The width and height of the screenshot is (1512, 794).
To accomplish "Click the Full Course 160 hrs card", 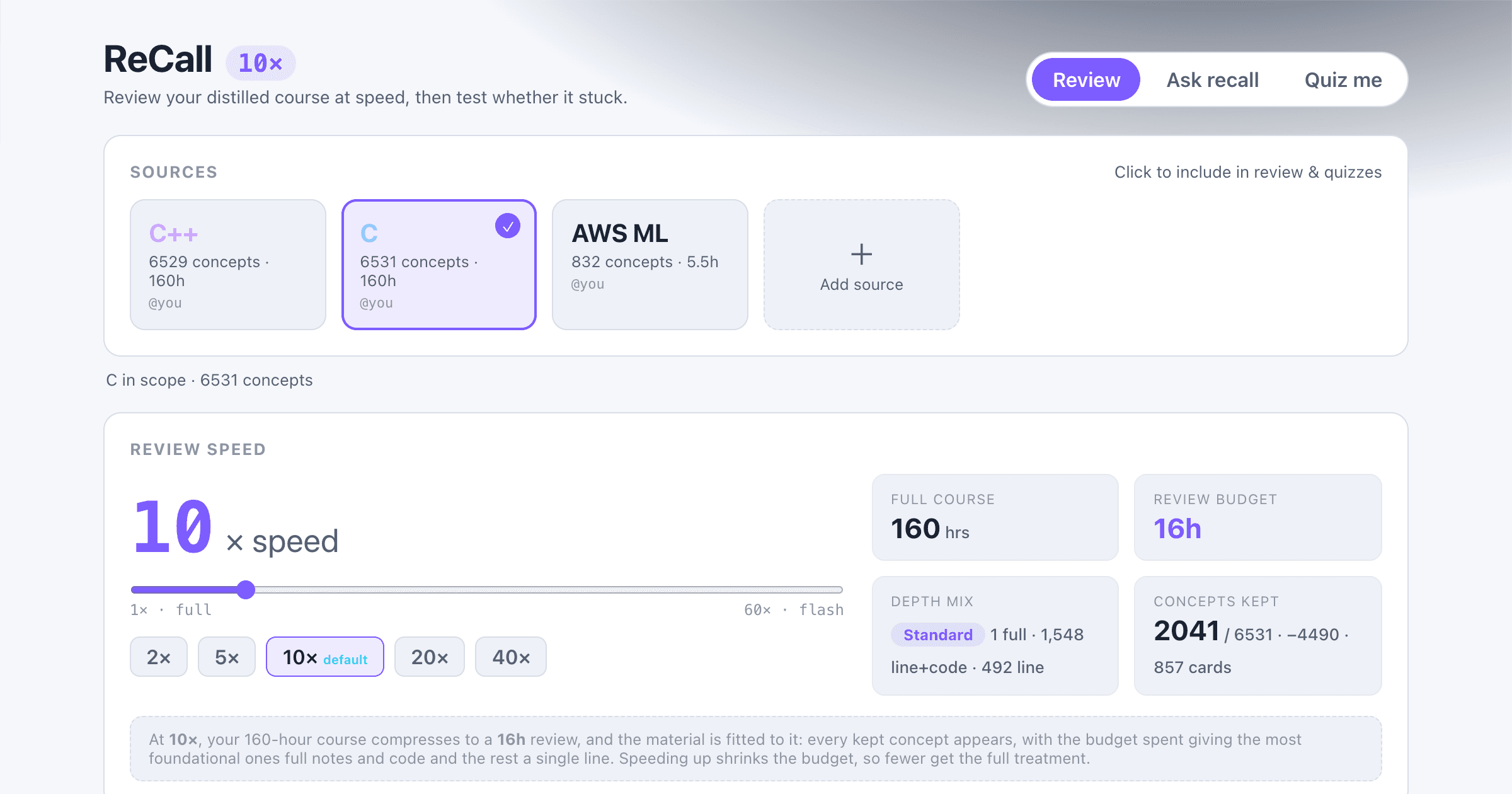I will tap(995, 517).
